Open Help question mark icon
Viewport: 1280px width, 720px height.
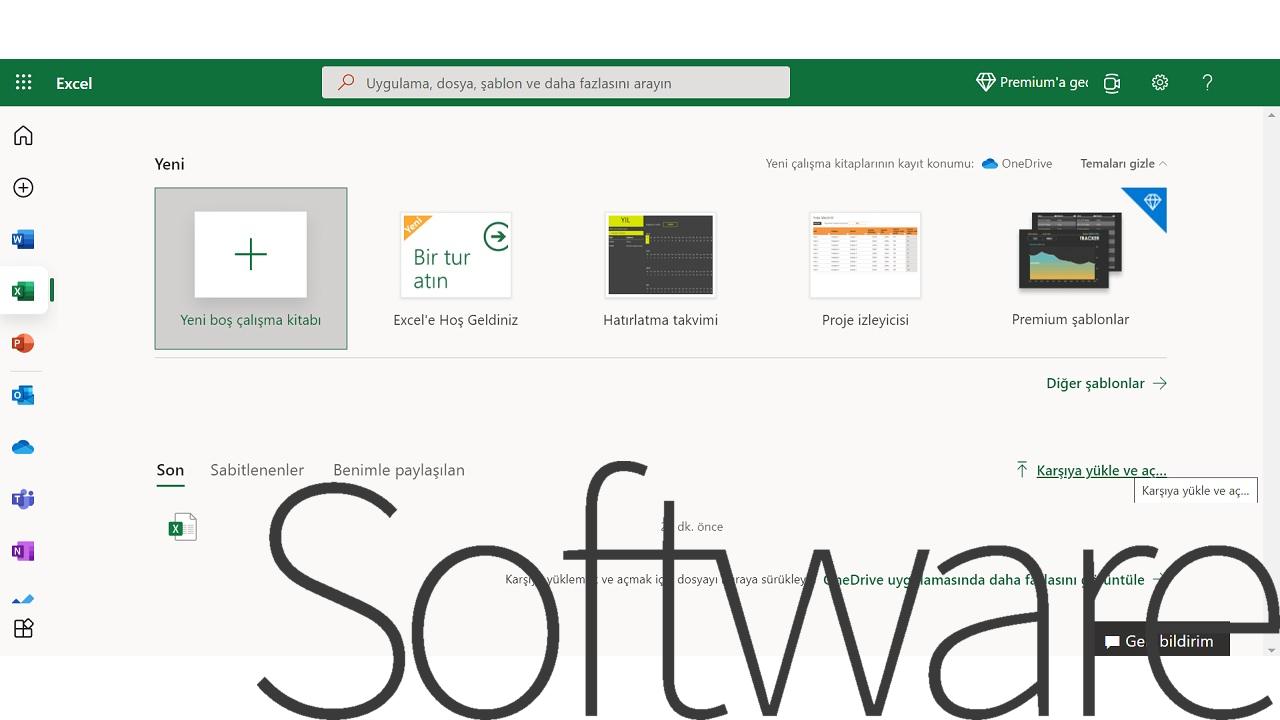pyautogui.click(x=1207, y=83)
